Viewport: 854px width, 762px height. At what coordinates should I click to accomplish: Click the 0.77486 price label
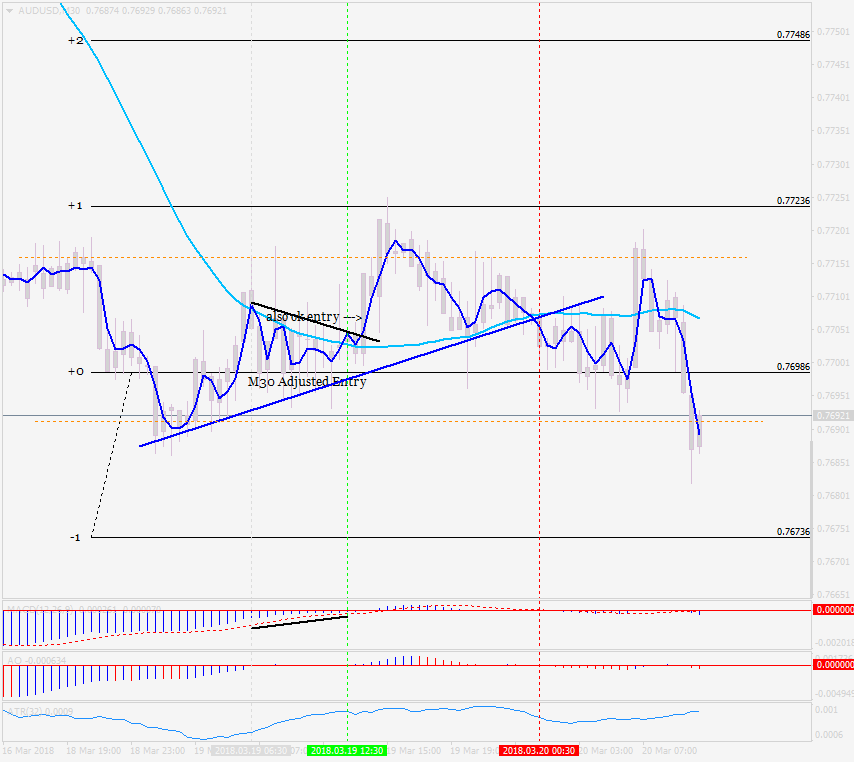[793, 34]
